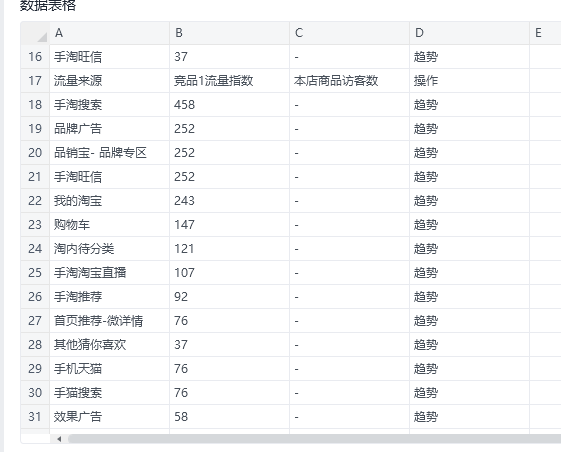The height and width of the screenshot is (452, 561).
Task: Click cell 手机天猫
Action: [x=109, y=368]
